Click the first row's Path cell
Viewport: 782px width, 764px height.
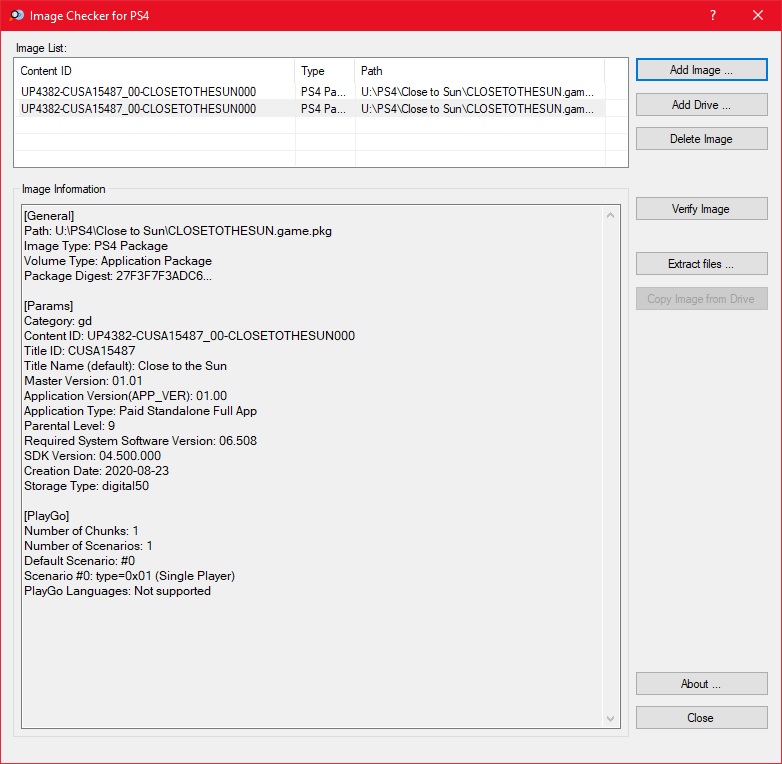coord(477,92)
